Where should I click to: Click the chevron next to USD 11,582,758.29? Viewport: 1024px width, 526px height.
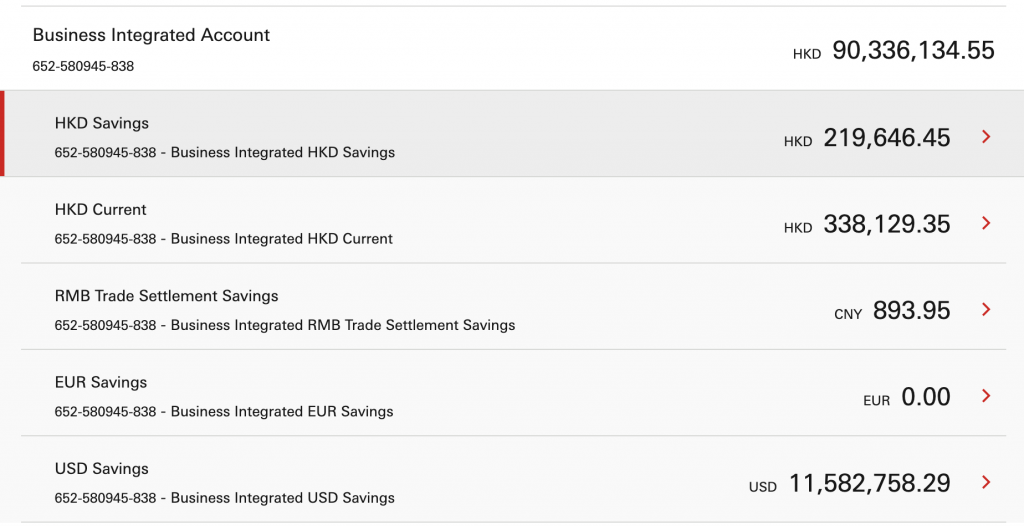point(986,482)
